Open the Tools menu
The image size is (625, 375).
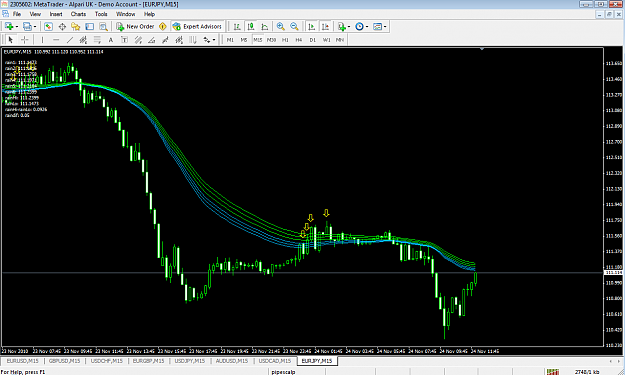click(101, 14)
